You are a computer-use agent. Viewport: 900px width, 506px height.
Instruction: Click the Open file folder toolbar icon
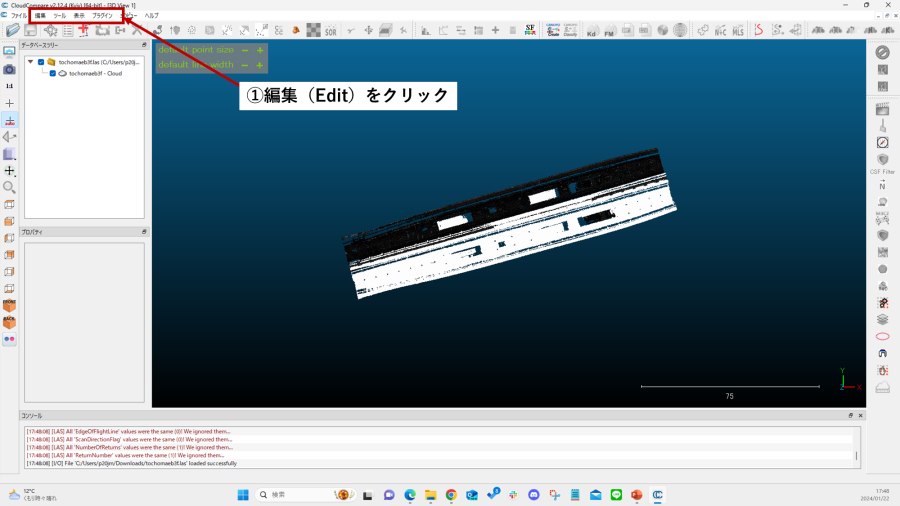(13, 30)
